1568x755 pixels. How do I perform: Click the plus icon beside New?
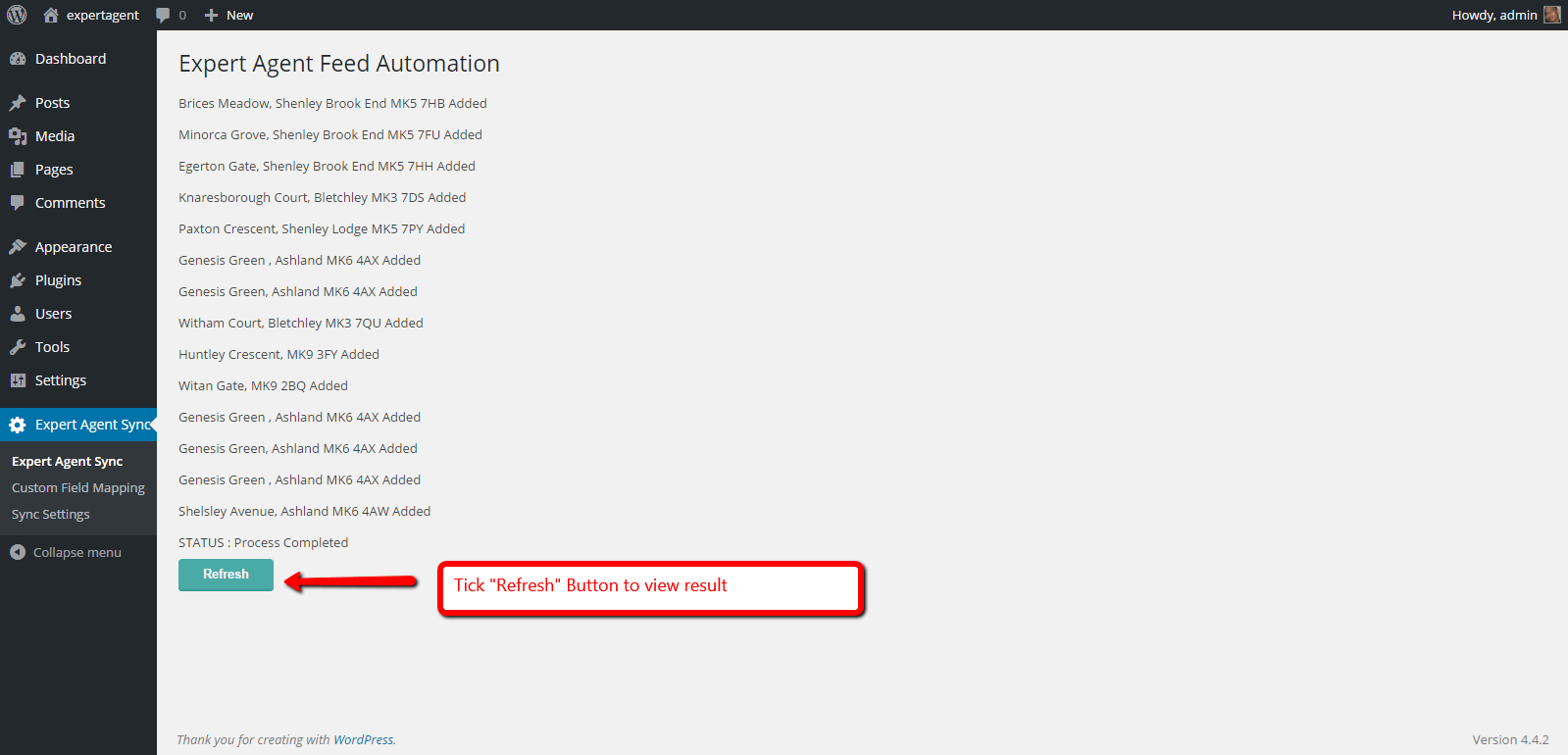211,15
